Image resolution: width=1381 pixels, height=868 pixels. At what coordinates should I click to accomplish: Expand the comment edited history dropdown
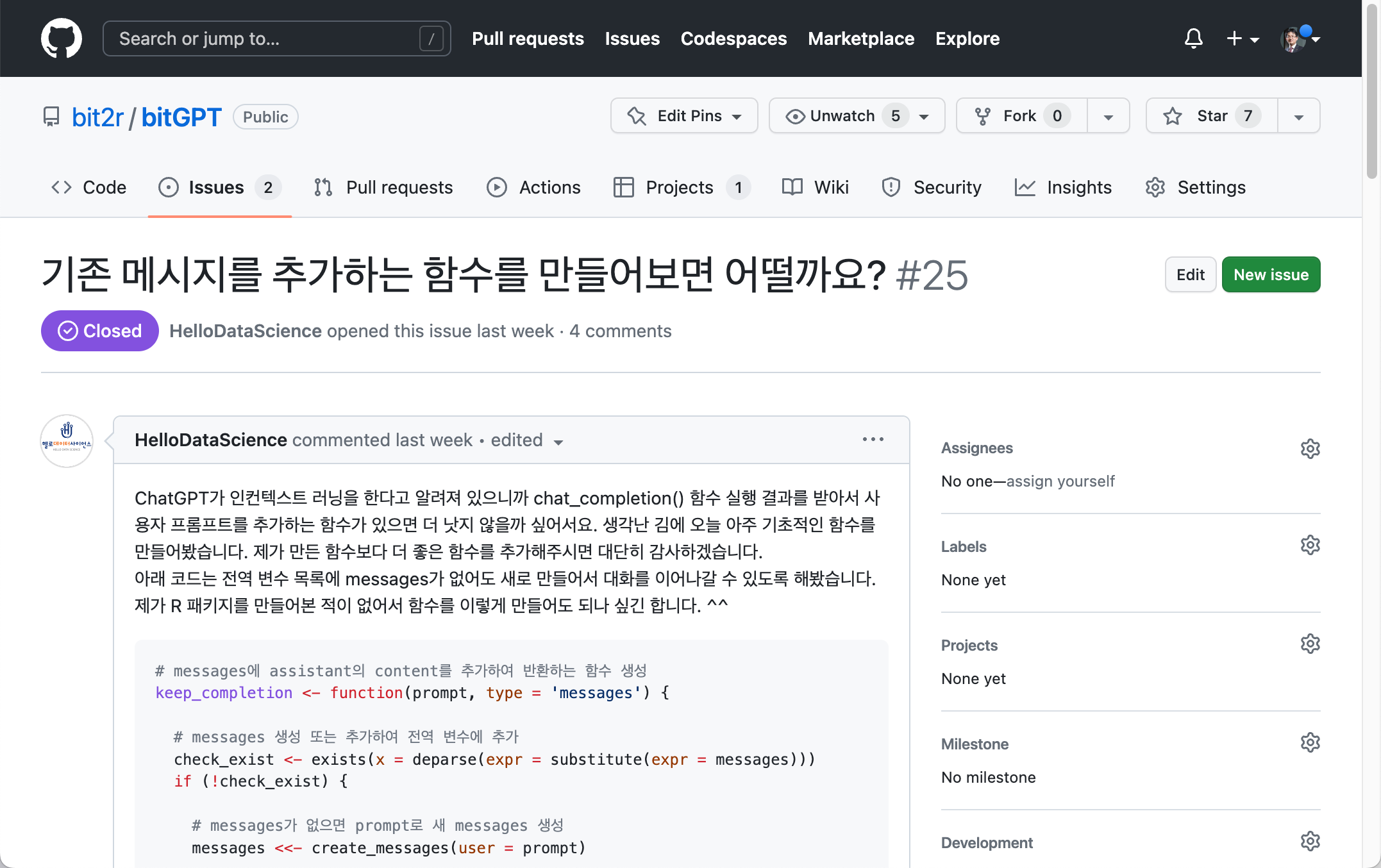(x=558, y=442)
